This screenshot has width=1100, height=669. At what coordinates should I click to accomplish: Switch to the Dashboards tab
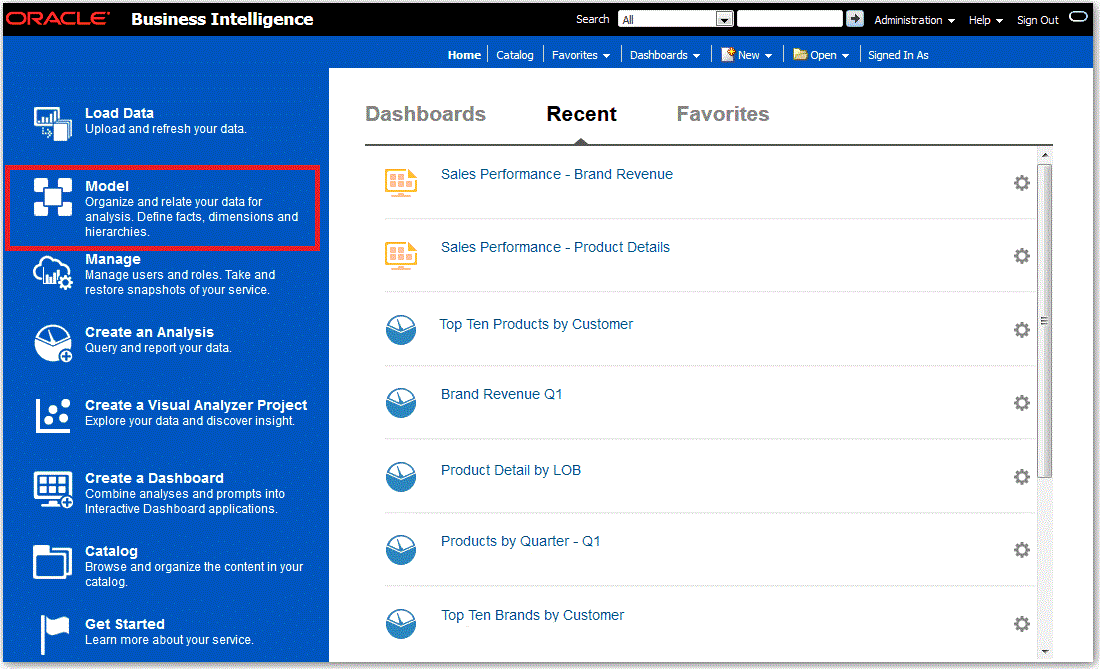[425, 114]
